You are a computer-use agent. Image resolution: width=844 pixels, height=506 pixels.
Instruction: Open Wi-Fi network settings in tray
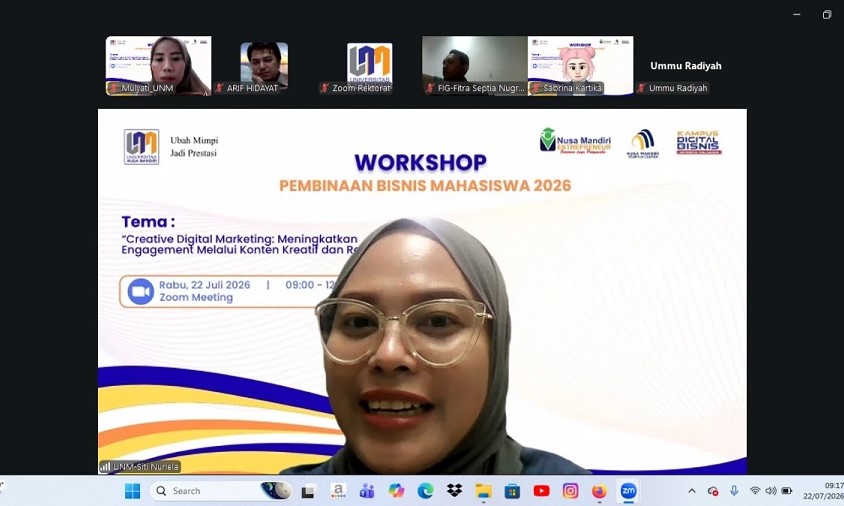point(755,491)
